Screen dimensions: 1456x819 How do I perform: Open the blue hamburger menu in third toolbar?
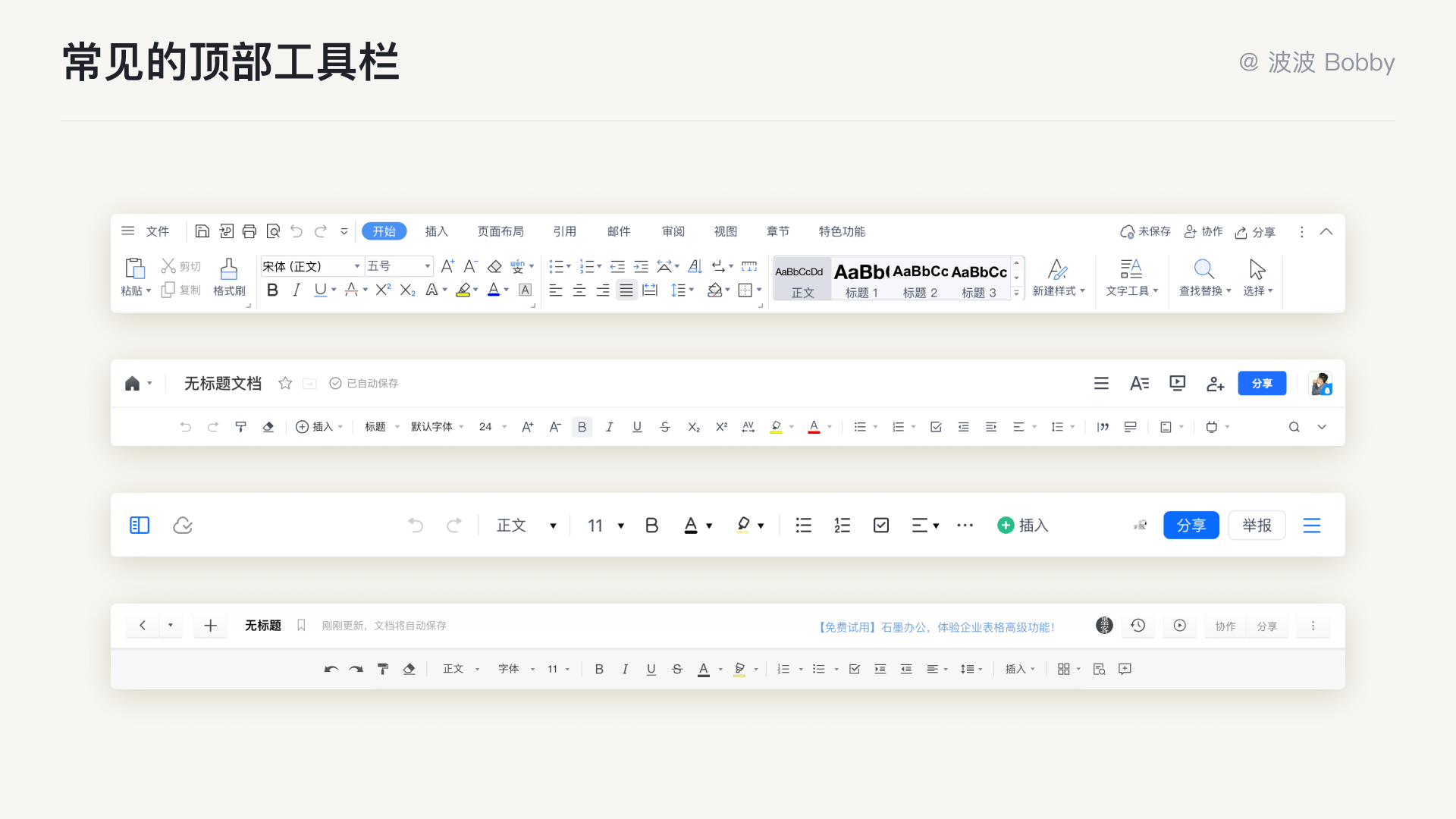click(1312, 526)
